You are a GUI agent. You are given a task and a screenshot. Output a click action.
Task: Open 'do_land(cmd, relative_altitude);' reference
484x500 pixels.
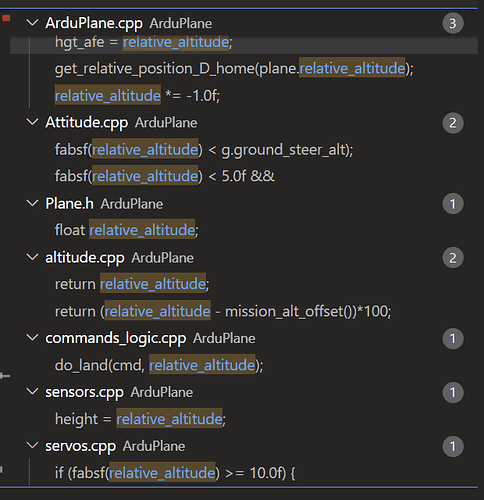pos(159,365)
